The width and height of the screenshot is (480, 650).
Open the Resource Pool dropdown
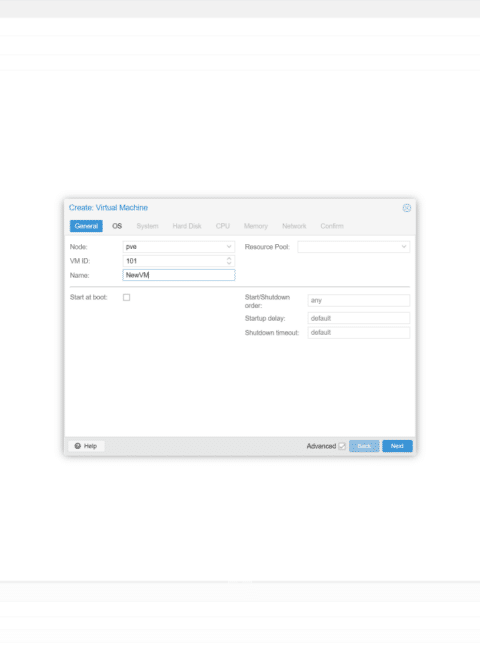(x=403, y=247)
